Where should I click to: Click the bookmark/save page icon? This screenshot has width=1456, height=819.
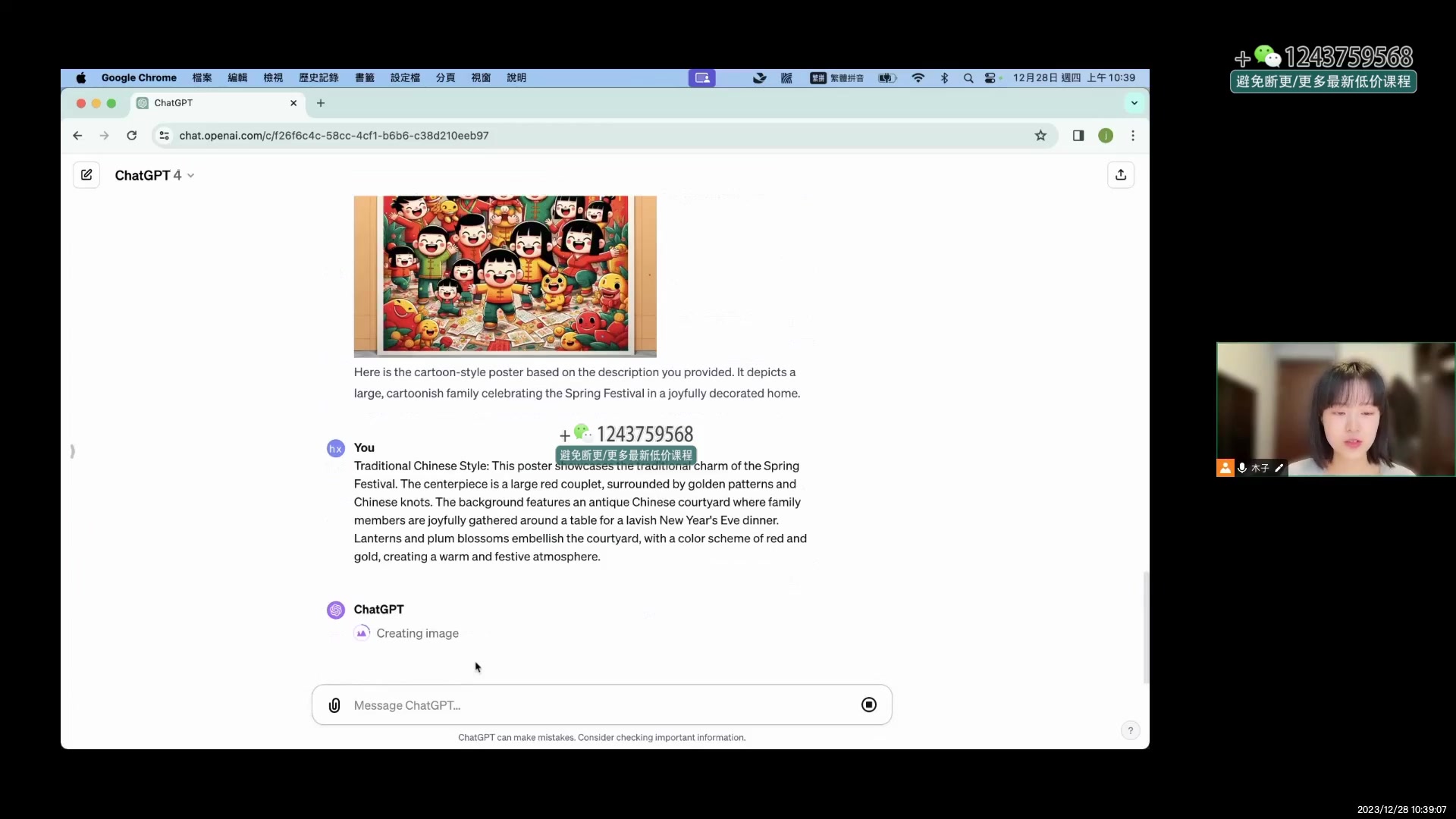pyautogui.click(x=1040, y=135)
